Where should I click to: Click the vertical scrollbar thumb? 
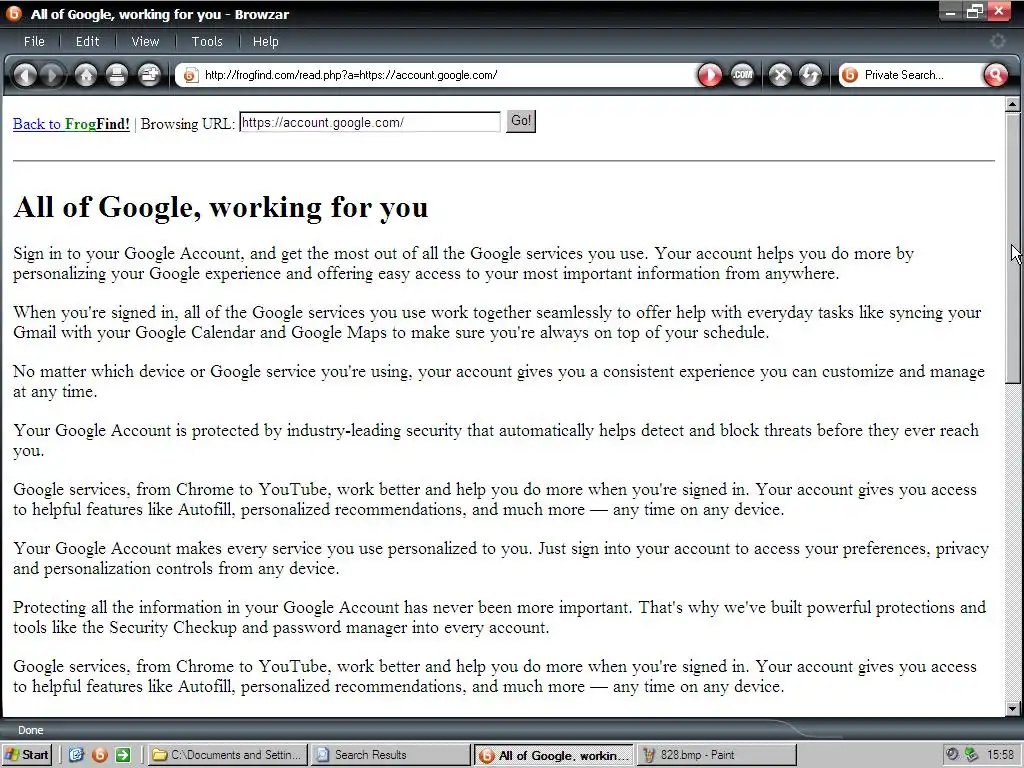point(1013,247)
